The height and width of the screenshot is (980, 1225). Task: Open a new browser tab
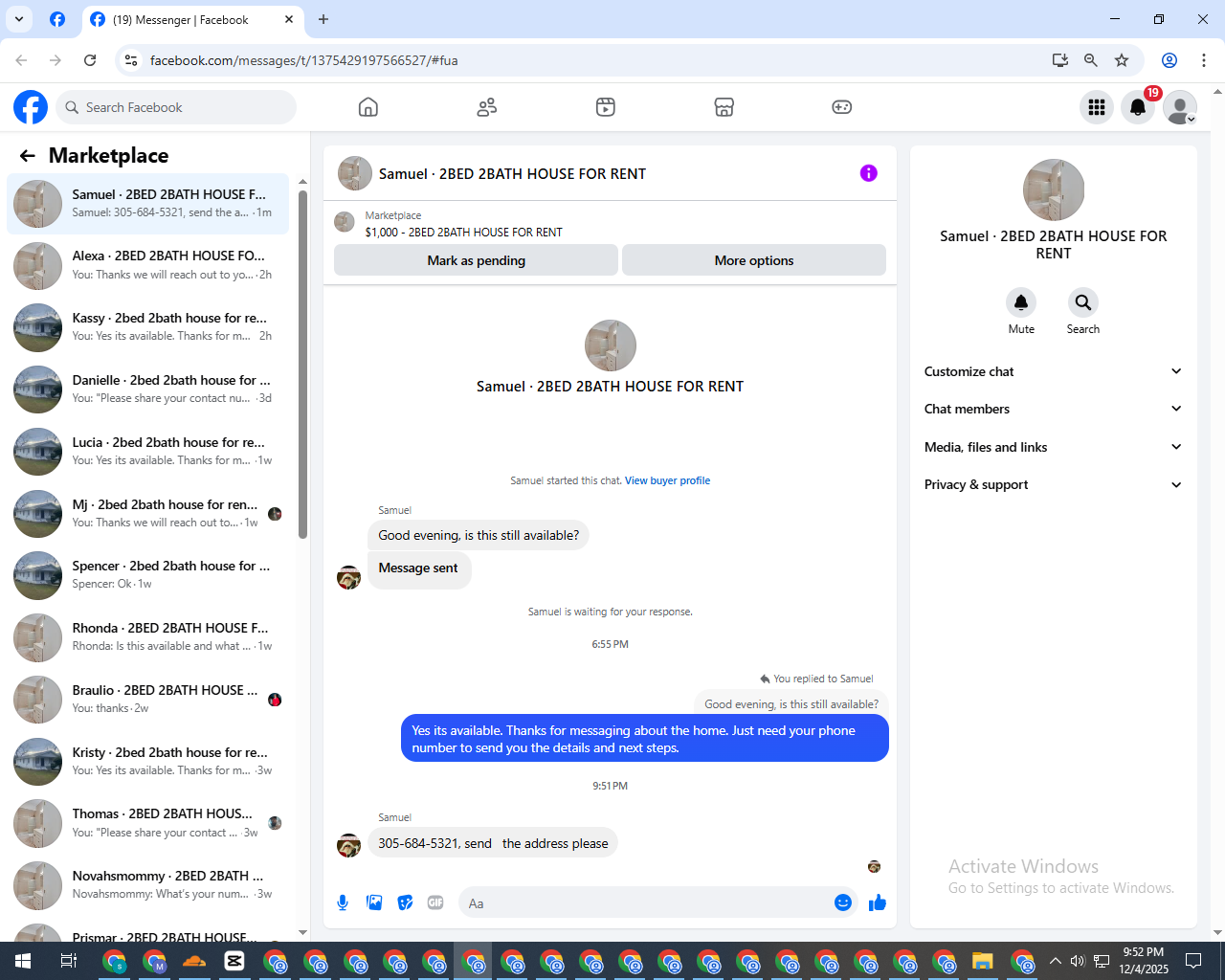tap(323, 19)
